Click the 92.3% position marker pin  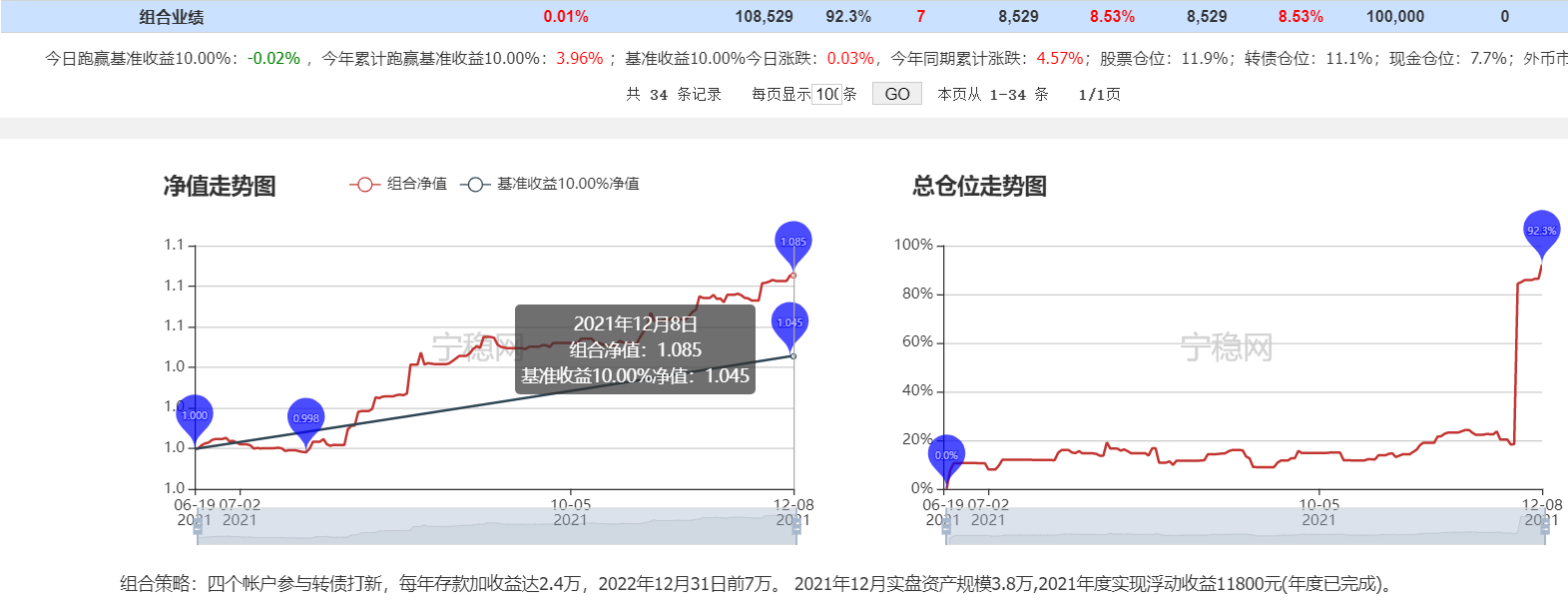pyautogui.click(x=1541, y=232)
